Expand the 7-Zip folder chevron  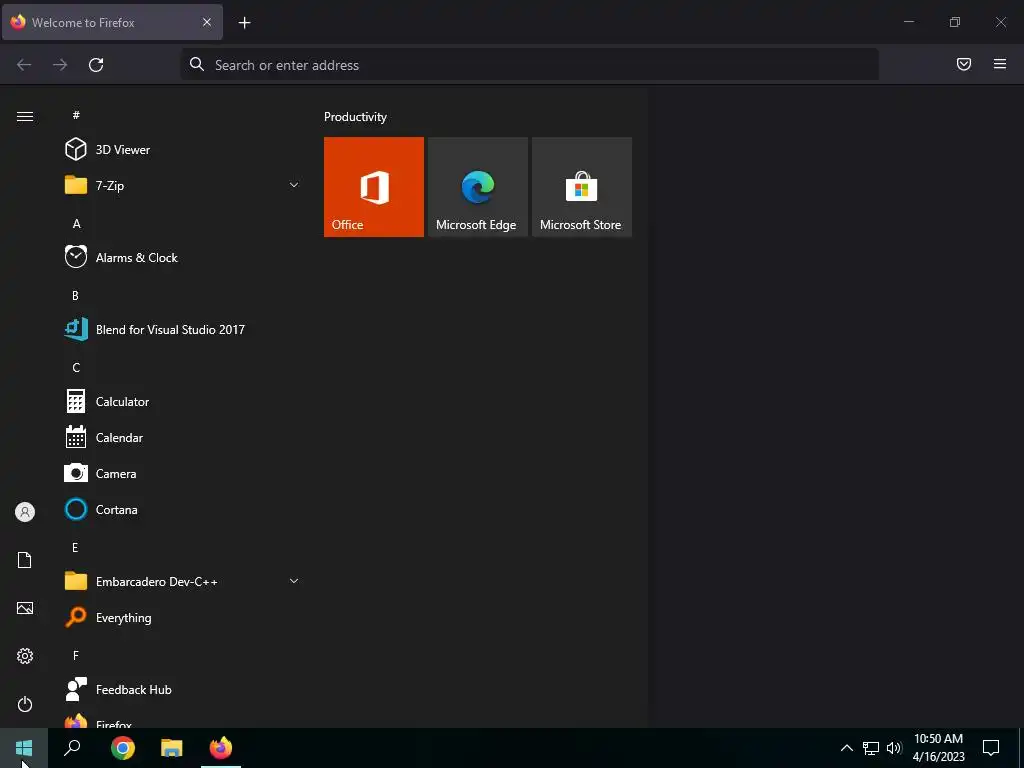(x=294, y=185)
